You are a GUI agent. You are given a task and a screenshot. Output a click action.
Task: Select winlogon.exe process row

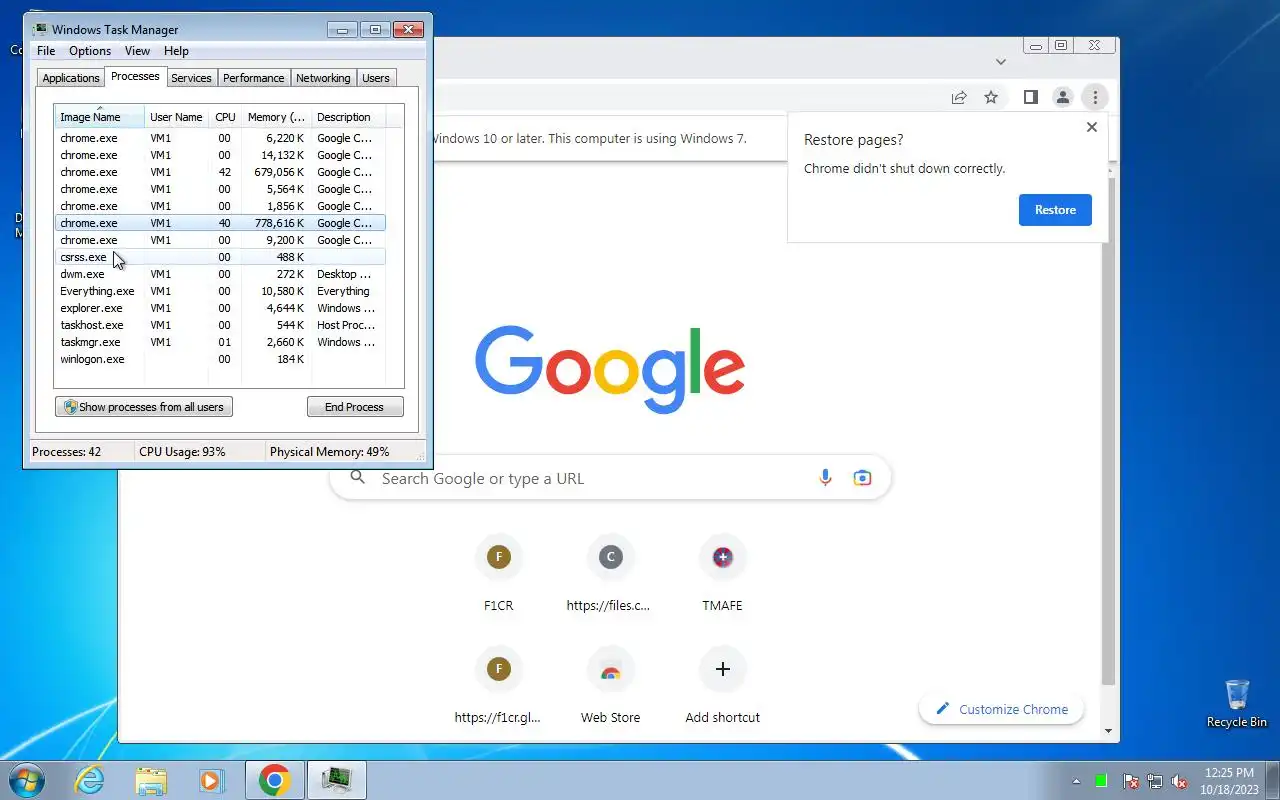(x=219, y=359)
